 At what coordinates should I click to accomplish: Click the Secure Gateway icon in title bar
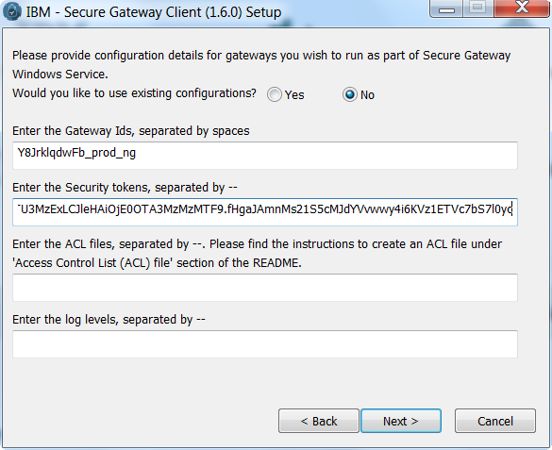pos(12,11)
